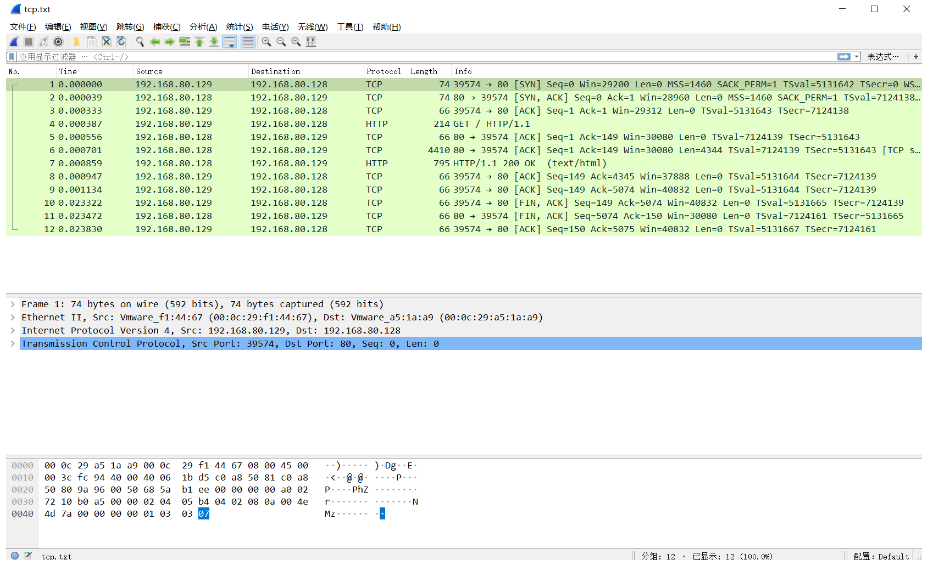Image resolution: width=934 pixels, height=573 pixels.
Task: Go to specified packet icon
Action: pos(185,42)
